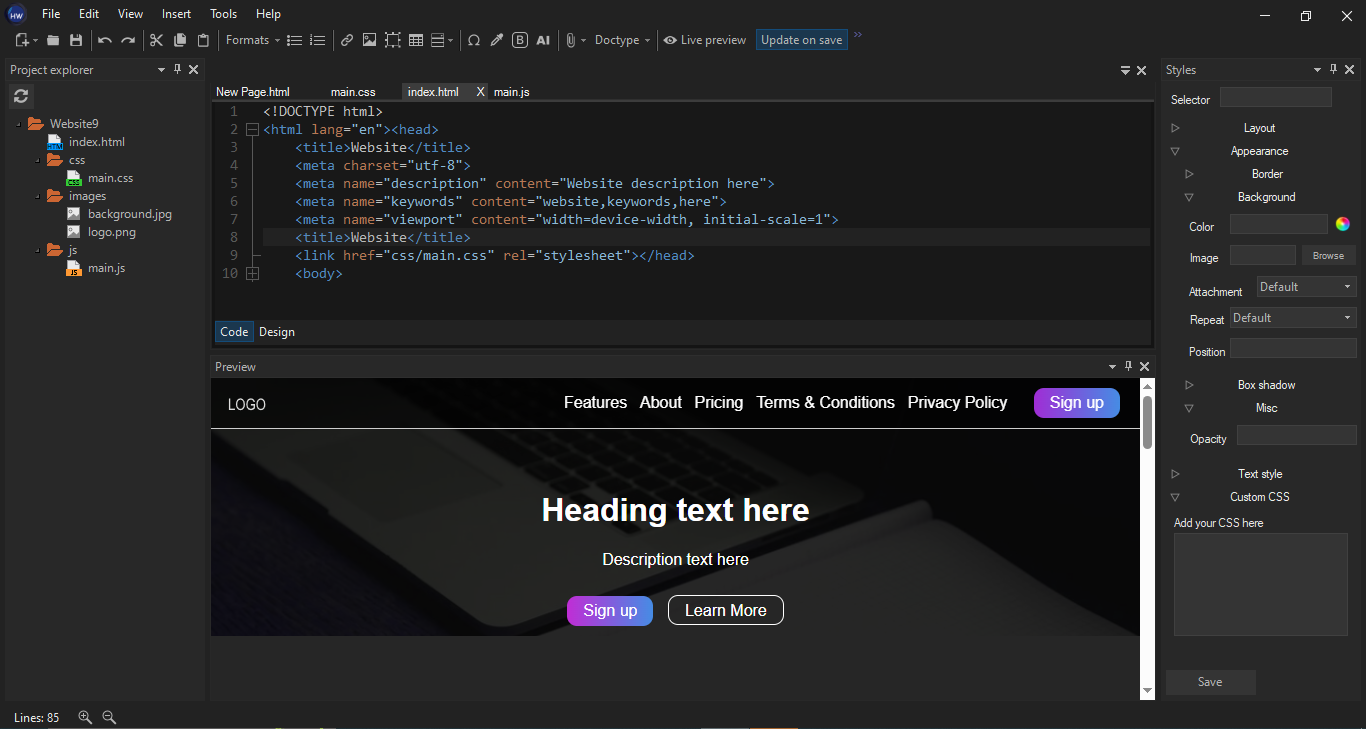Click the Learn More button in preview
Viewport: 1366px width, 729px height.
click(x=725, y=610)
